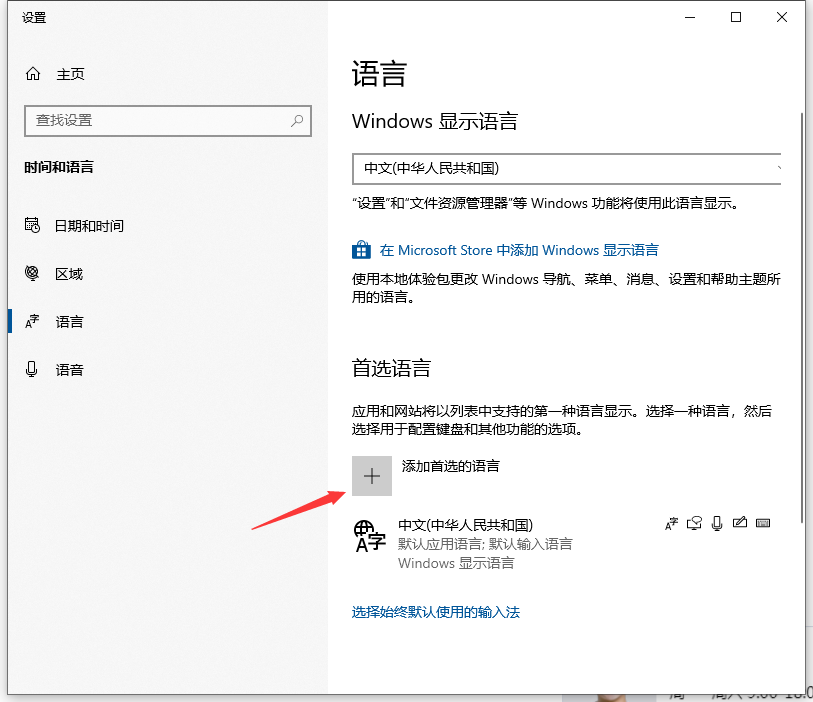Image resolution: width=813 pixels, height=702 pixels.
Task: Click the Home house icon
Action: pyautogui.click(x=33, y=74)
